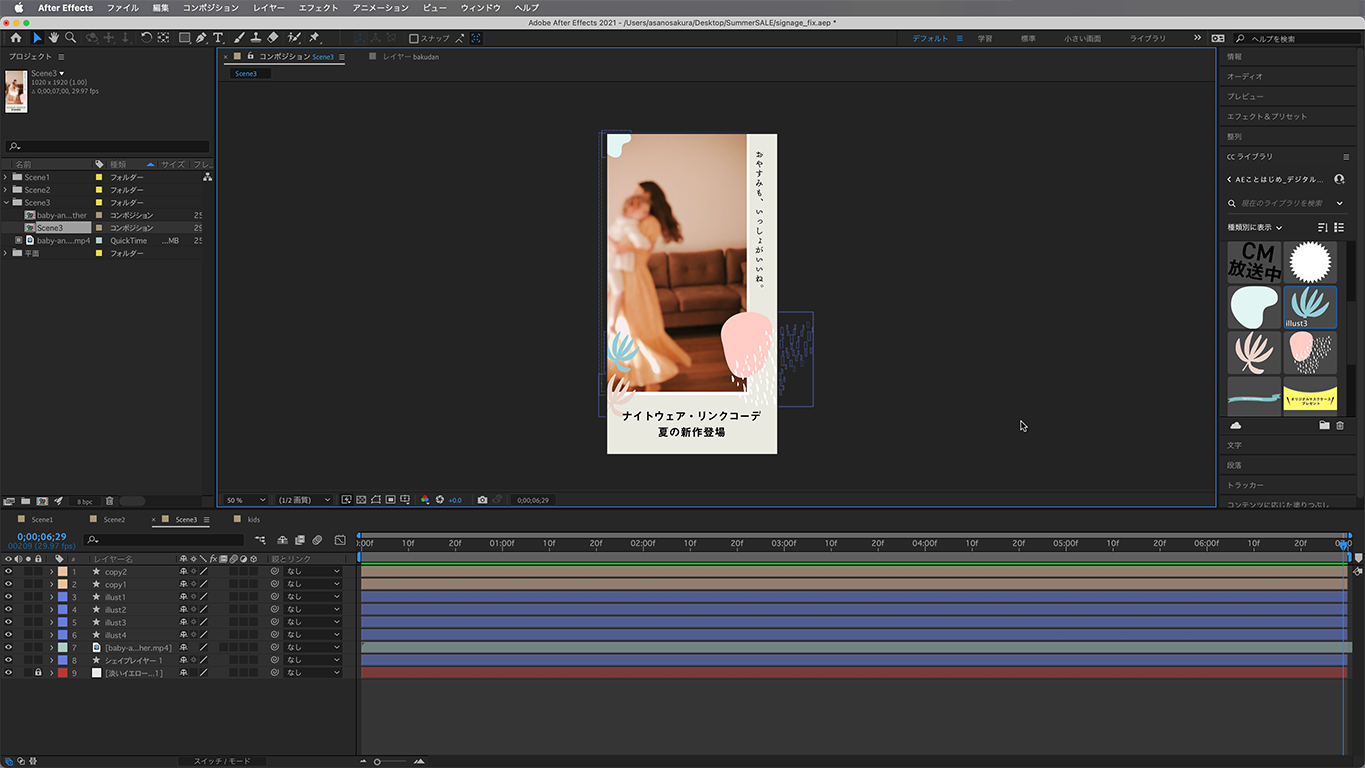
Task: Hide the copy2 layer
Action: (8, 572)
